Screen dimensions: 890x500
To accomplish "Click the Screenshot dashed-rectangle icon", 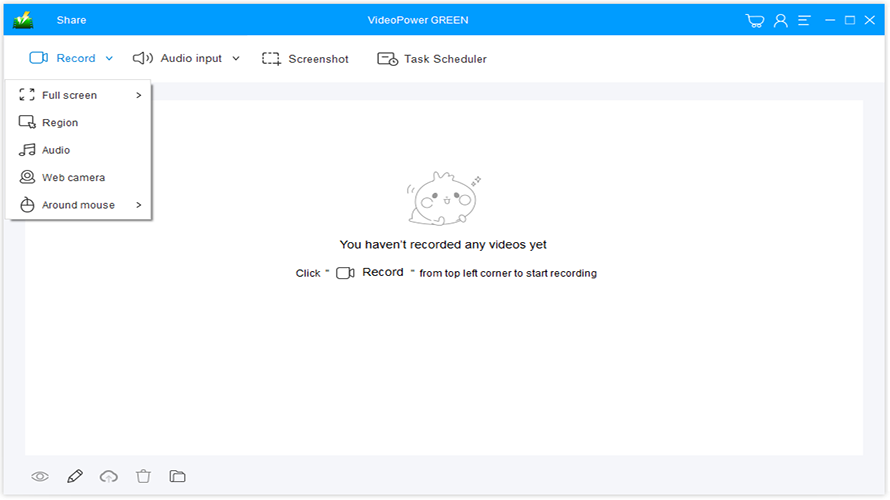I will pyautogui.click(x=271, y=59).
